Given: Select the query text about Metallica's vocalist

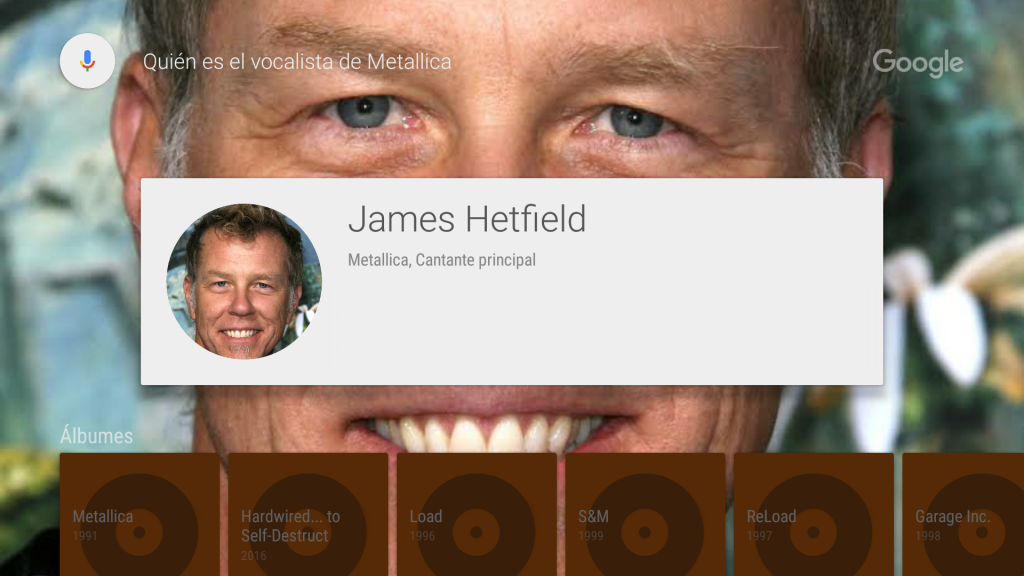Looking at the screenshot, I should pyautogui.click(x=297, y=62).
